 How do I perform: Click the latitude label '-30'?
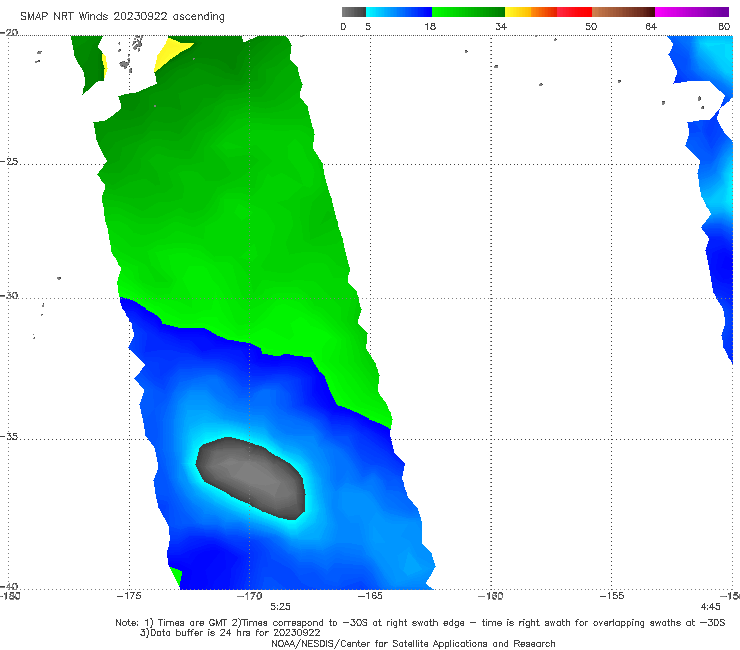[x=9, y=295]
